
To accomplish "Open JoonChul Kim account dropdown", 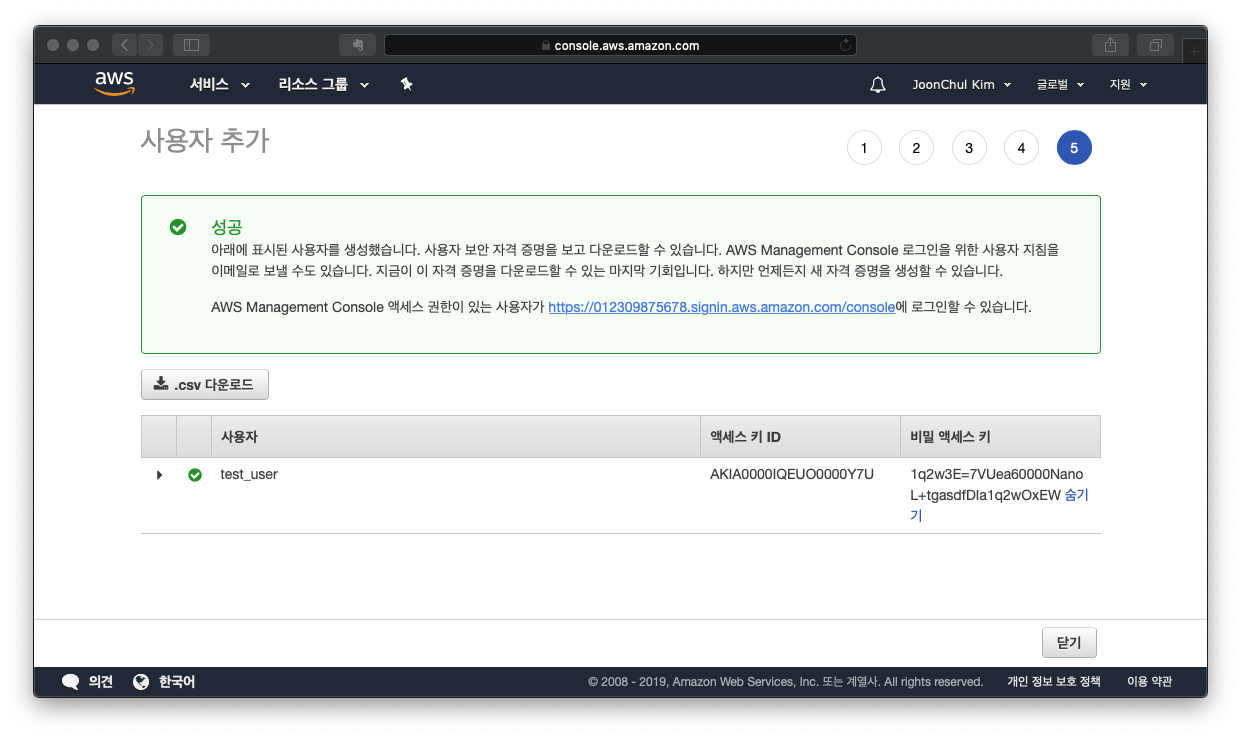I will coord(962,85).
